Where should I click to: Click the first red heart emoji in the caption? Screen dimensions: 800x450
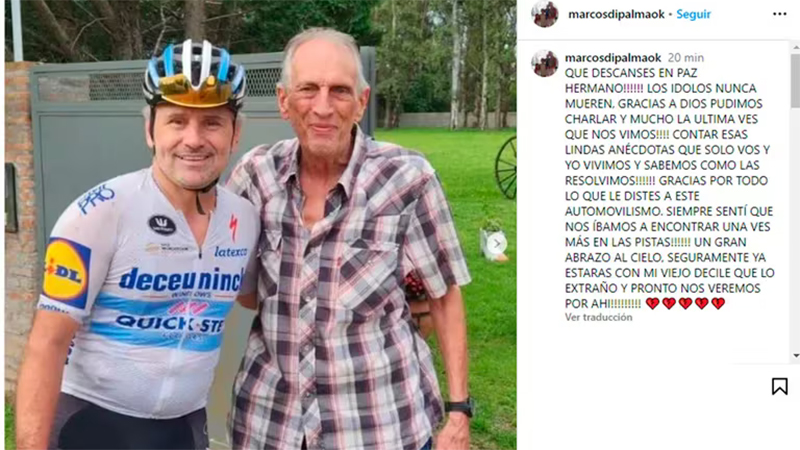click(x=652, y=304)
